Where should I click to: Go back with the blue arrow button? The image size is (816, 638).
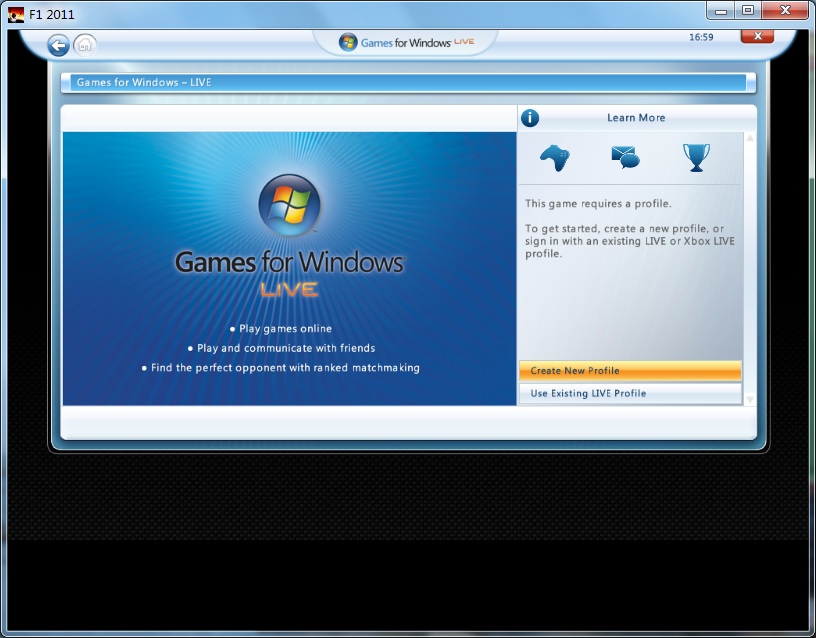58,45
